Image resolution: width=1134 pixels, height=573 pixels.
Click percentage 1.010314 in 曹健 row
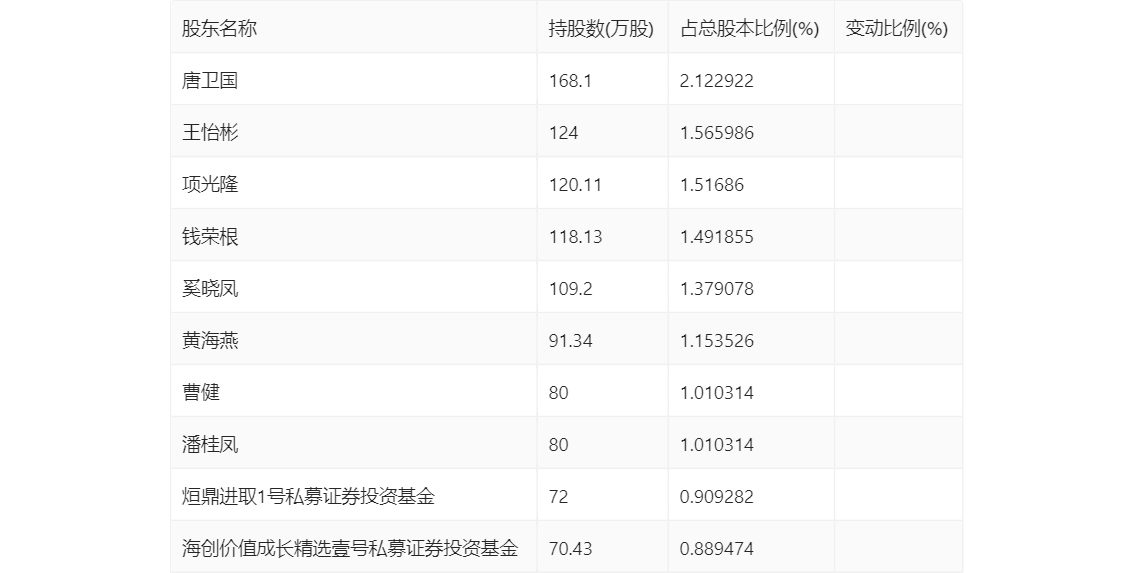[717, 393]
